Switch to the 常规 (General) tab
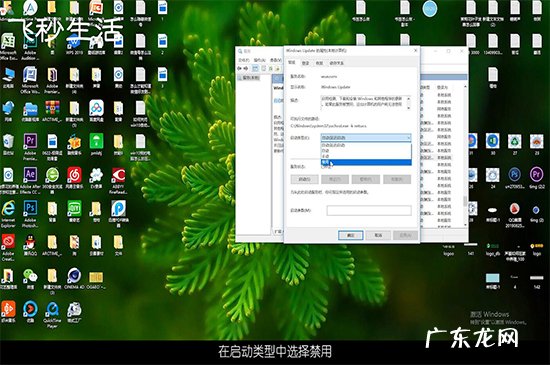Viewport: 550px width, 365px height. (292, 62)
